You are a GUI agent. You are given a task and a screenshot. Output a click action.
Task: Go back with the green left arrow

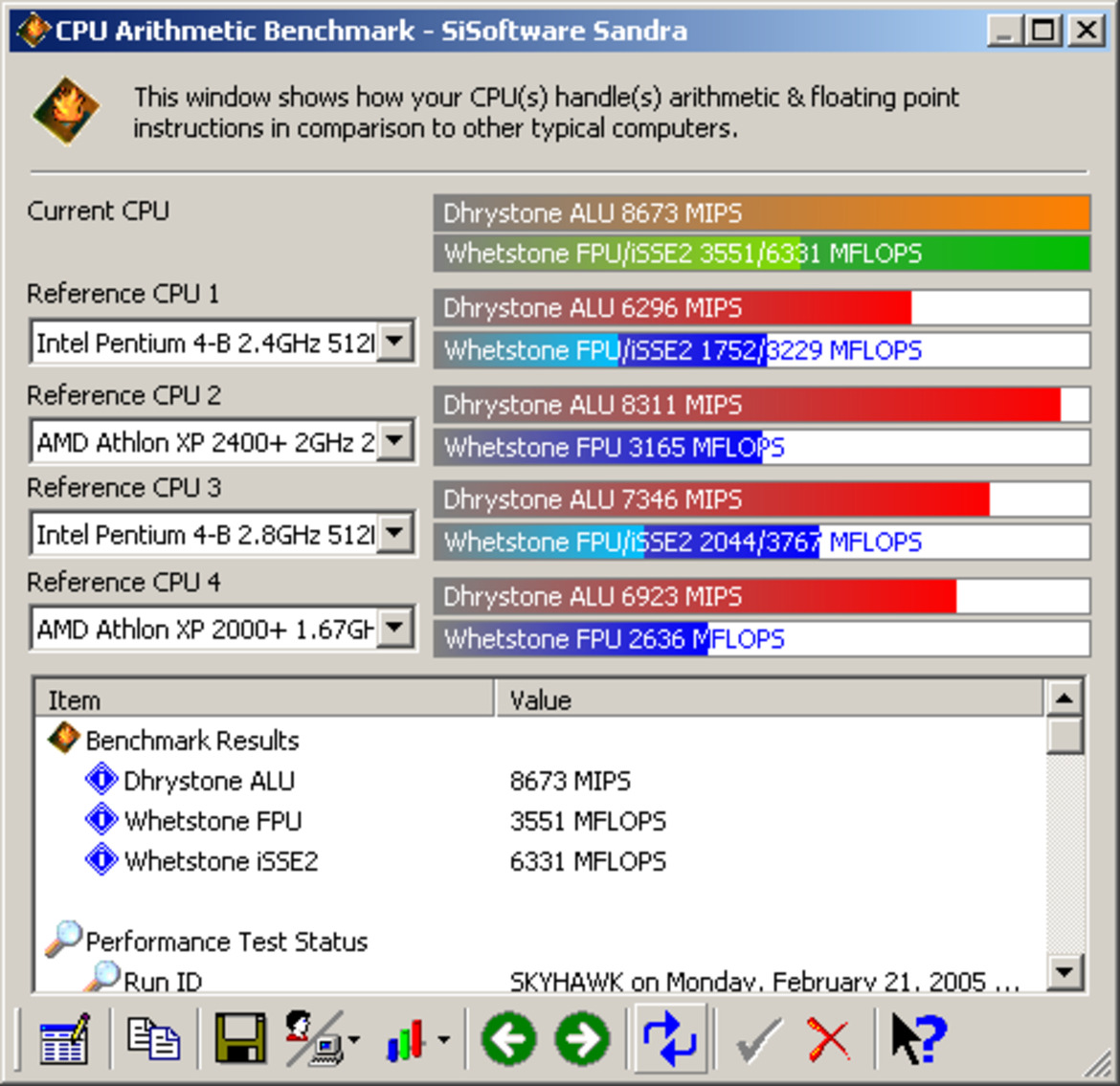[x=509, y=1039]
